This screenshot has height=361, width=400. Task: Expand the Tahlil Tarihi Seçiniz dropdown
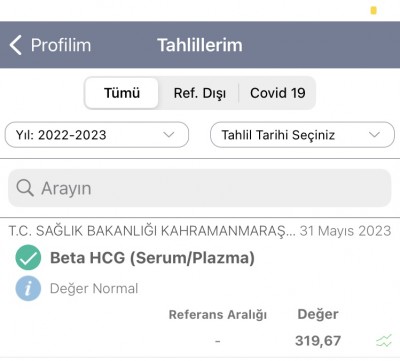point(302,135)
